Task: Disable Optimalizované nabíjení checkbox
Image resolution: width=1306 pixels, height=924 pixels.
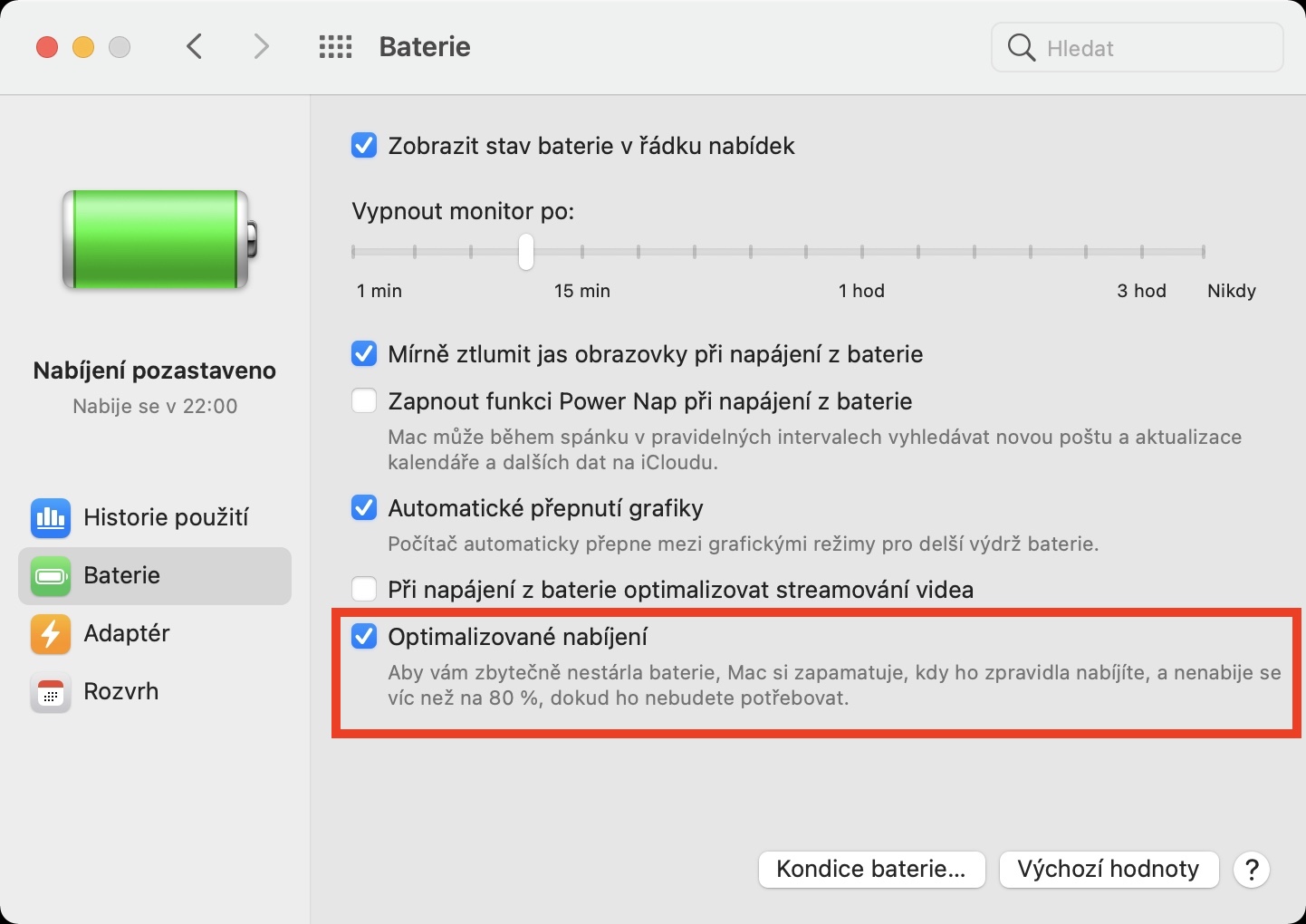Action: pos(364,637)
